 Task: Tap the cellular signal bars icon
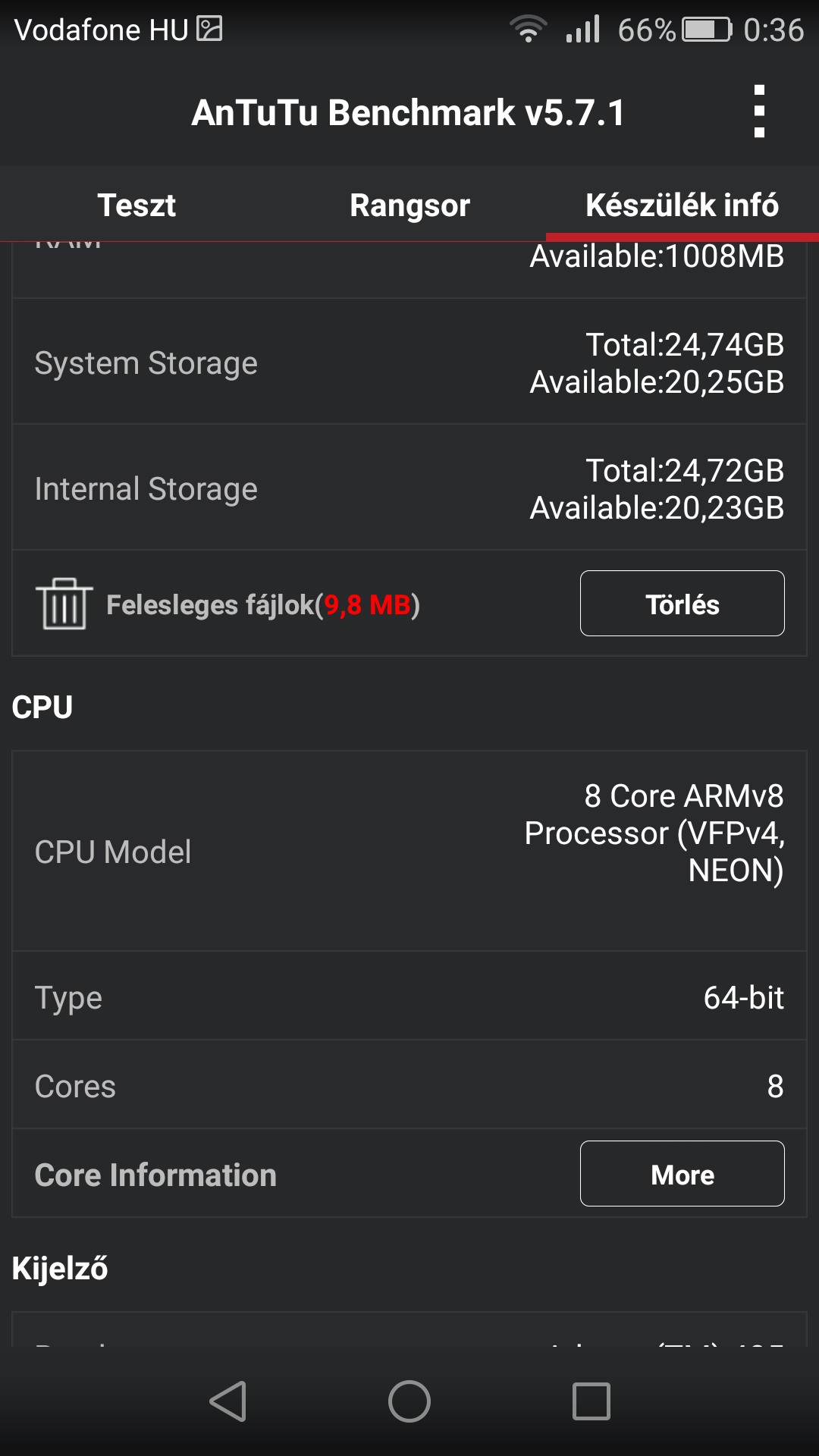point(582,30)
